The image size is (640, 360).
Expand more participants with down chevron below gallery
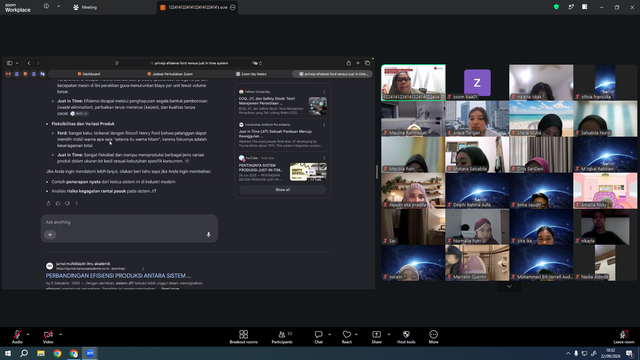[x=509, y=287]
